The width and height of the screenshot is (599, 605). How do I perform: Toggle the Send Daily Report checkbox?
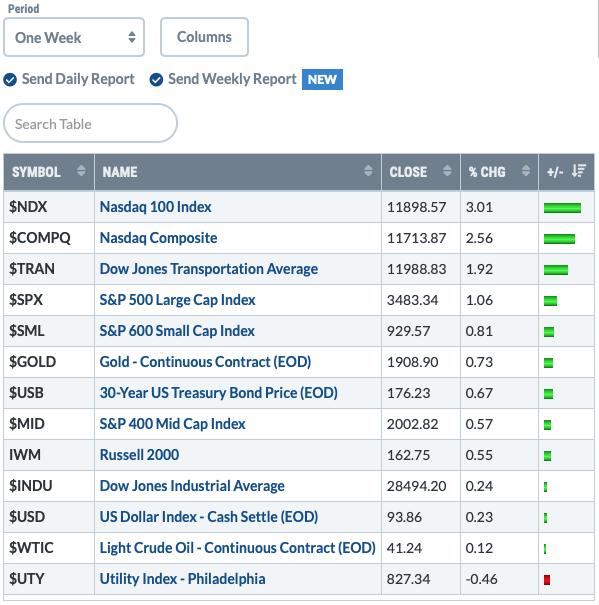(x=10, y=80)
